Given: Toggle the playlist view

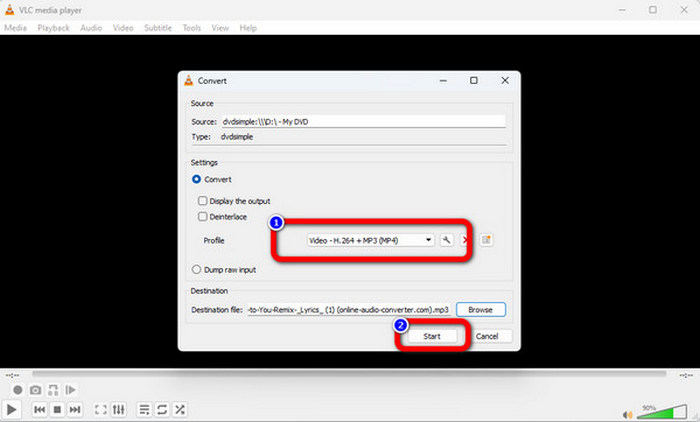Looking at the screenshot, I should tap(144, 409).
